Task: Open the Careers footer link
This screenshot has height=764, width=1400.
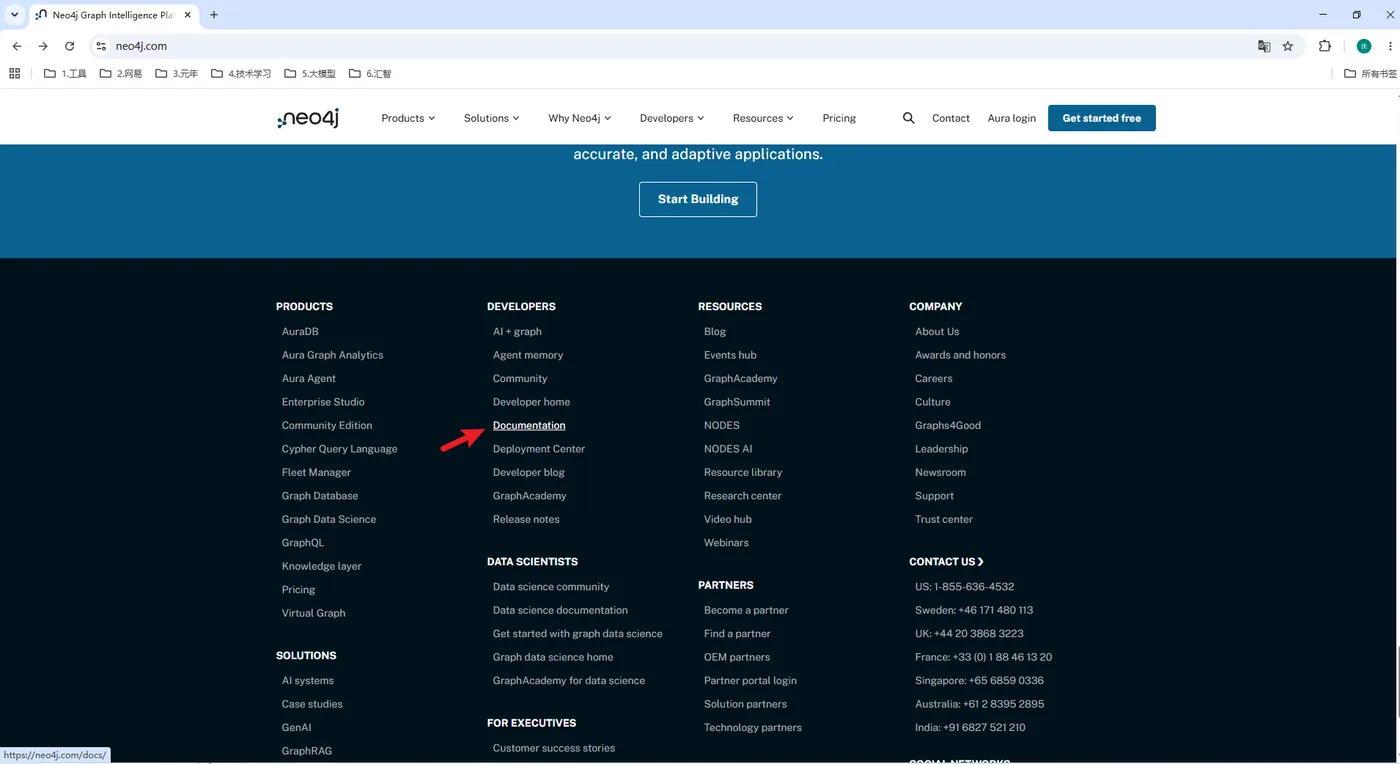Action: [934, 378]
